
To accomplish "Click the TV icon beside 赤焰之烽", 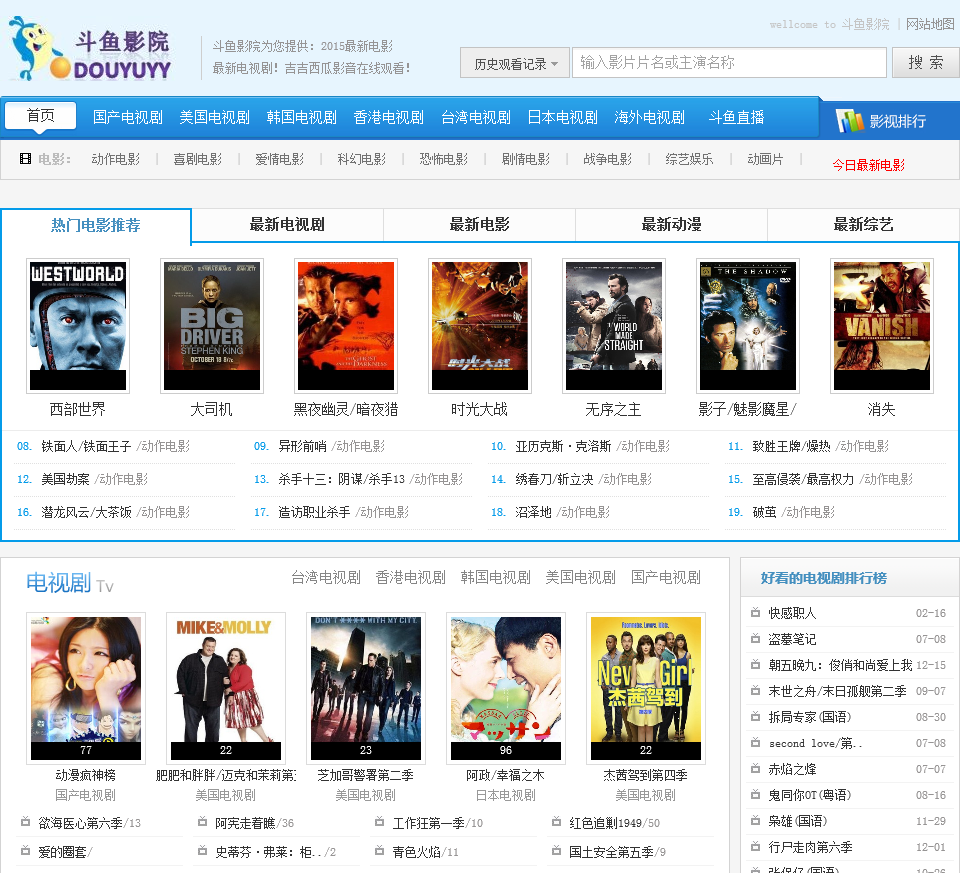I will coord(756,768).
